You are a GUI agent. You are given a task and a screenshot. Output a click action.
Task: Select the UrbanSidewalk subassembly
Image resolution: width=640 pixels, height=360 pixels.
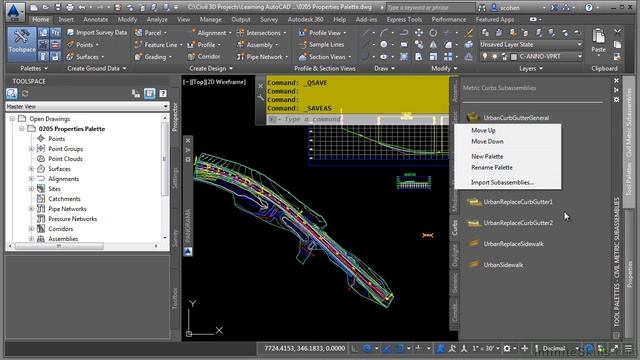coord(495,265)
